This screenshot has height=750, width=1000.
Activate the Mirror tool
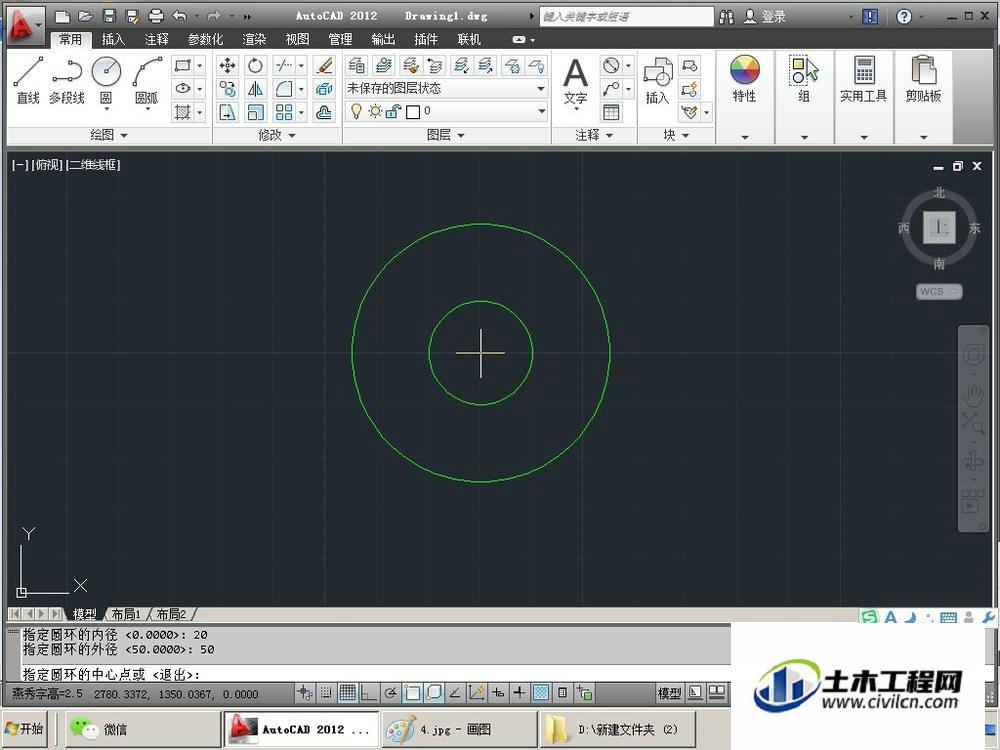point(255,89)
